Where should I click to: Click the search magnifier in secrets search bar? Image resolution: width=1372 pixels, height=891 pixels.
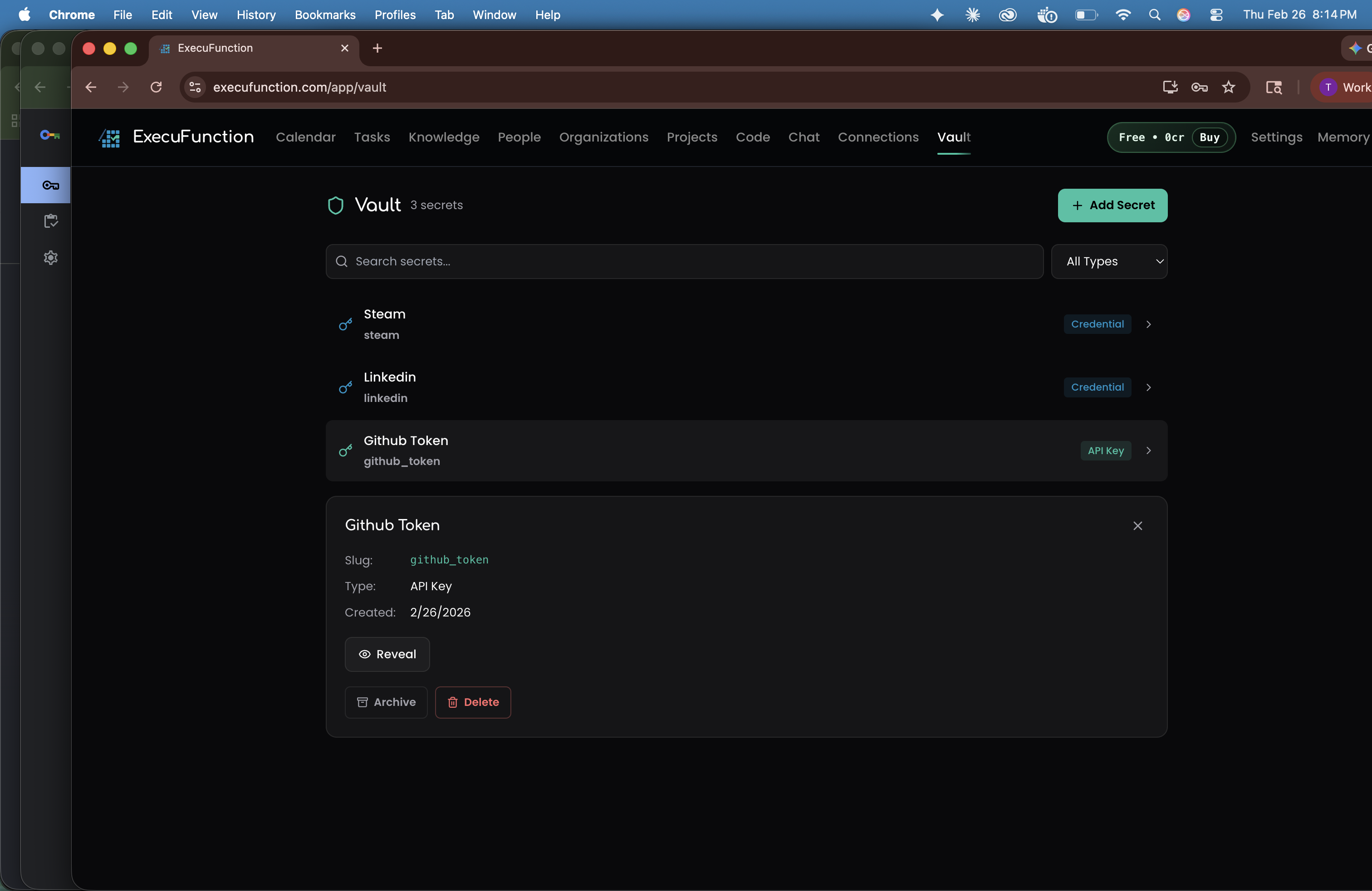[341, 261]
